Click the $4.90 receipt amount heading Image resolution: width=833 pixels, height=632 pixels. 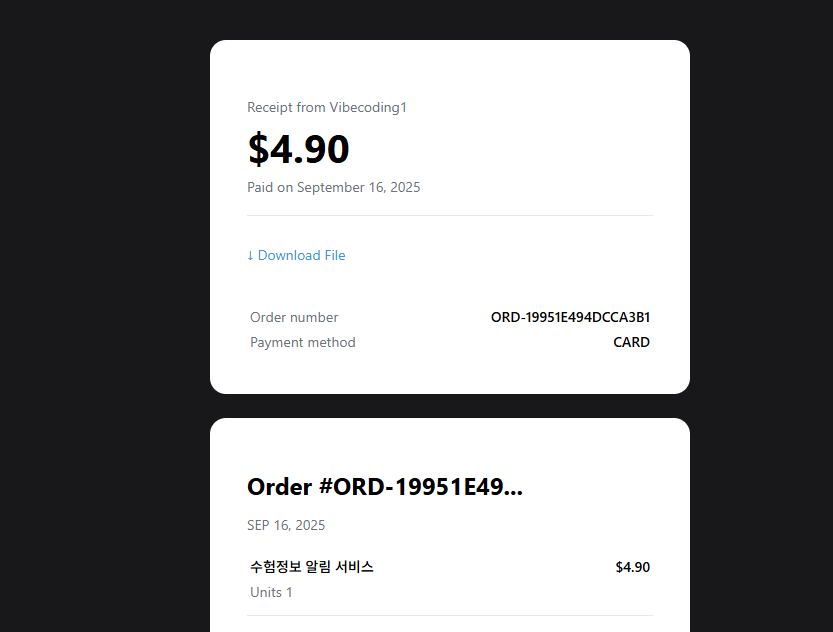298,148
